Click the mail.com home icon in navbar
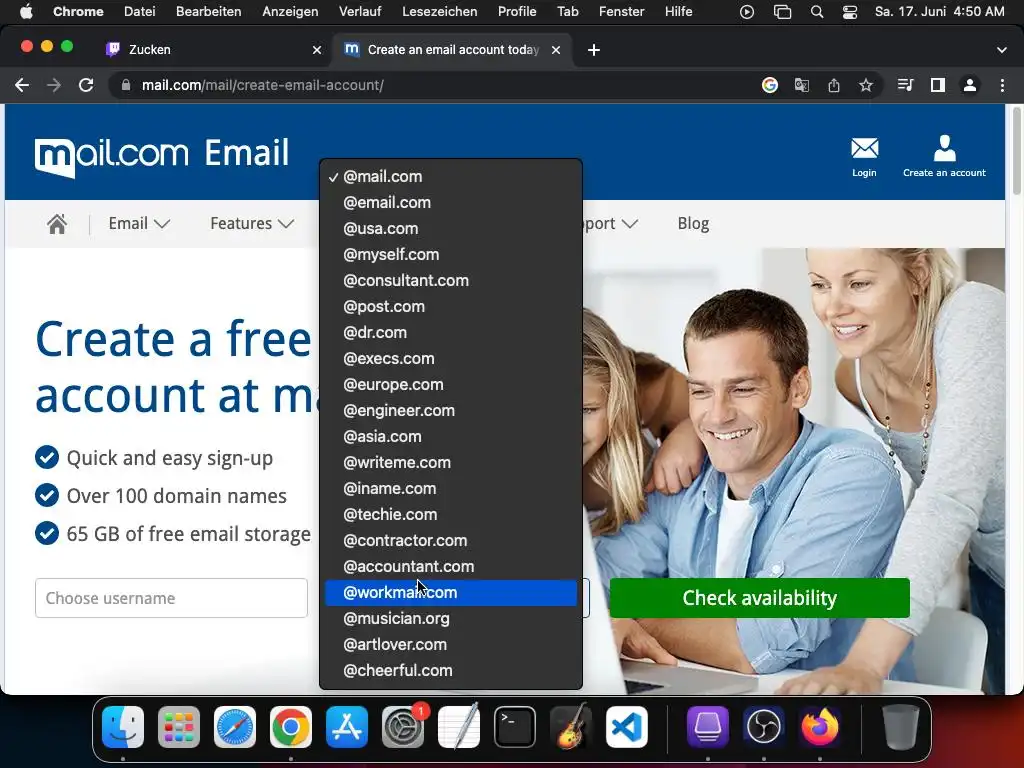Viewport: 1024px width, 768px height. click(x=57, y=224)
